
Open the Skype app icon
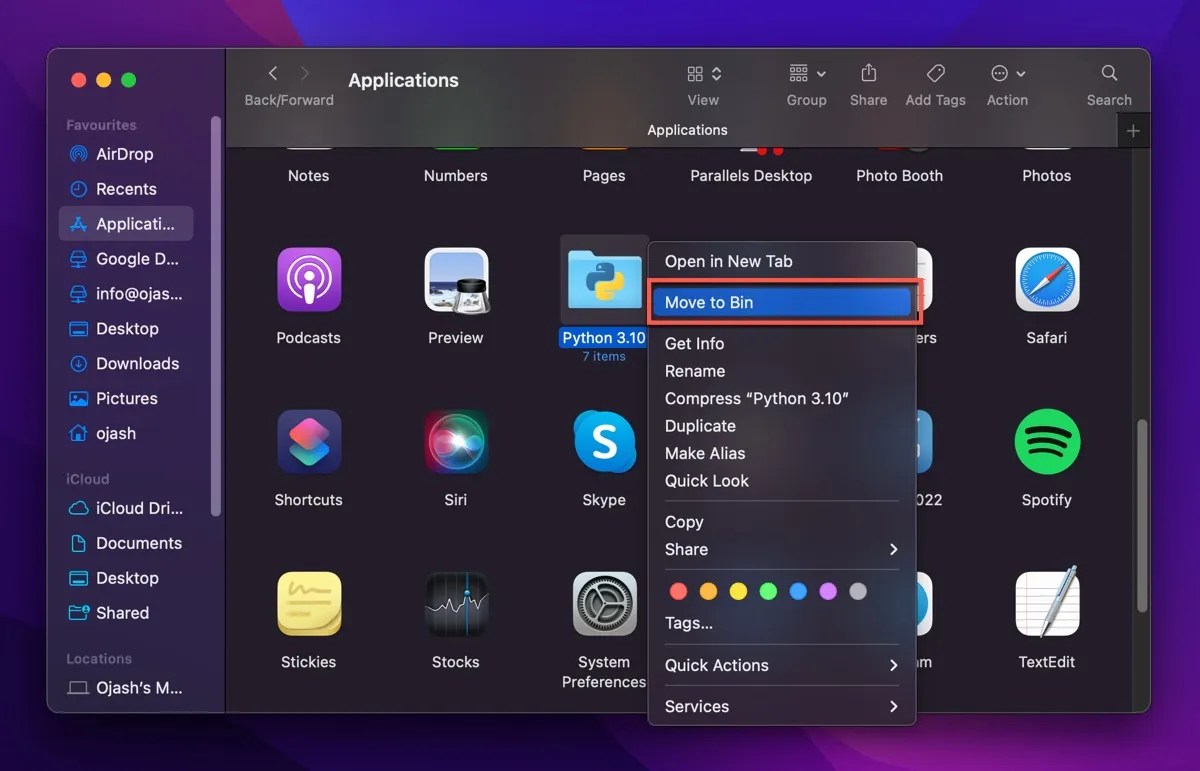pyautogui.click(x=604, y=441)
